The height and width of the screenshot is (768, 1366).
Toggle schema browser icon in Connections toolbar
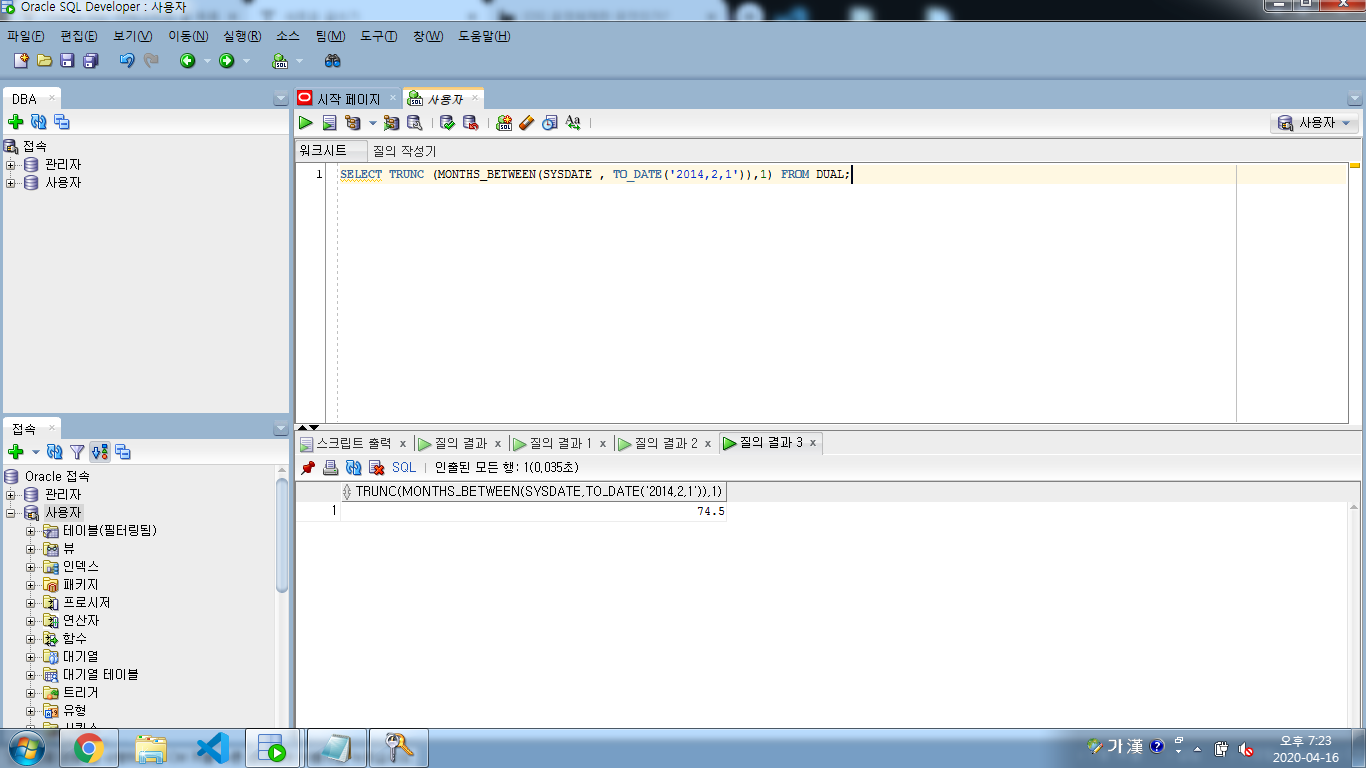click(100, 452)
